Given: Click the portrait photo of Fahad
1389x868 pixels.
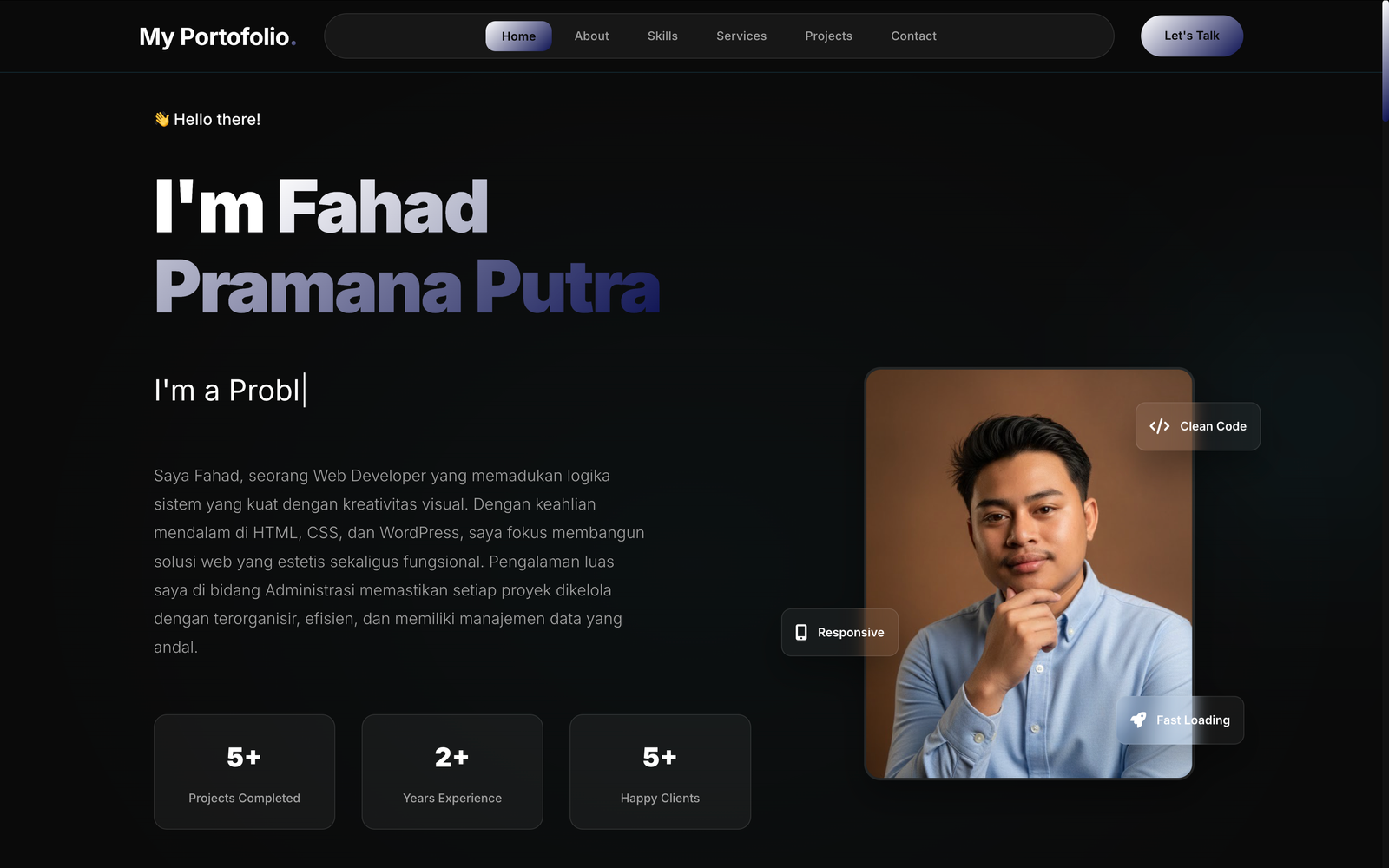Looking at the screenshot, I should (x=1029, y=574).
